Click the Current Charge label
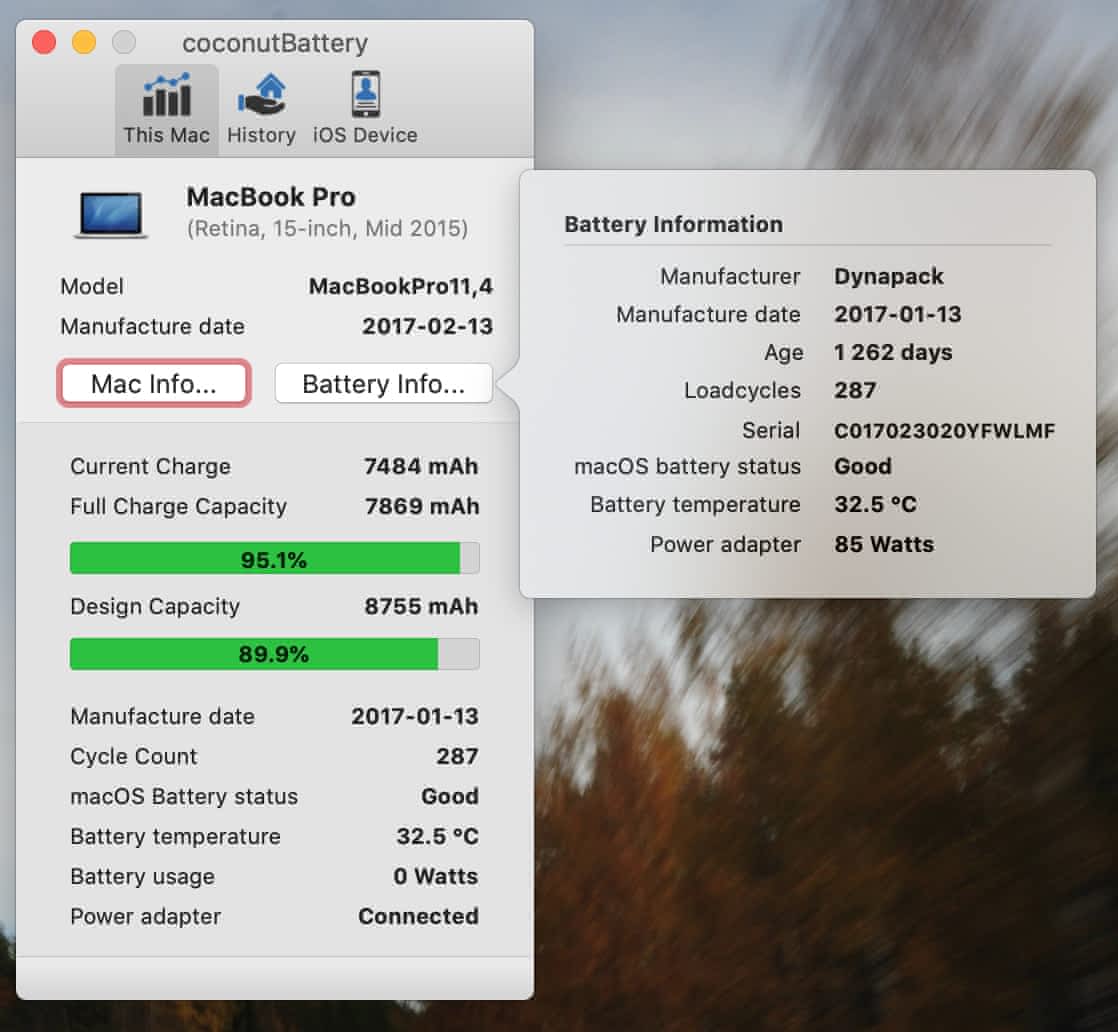The width and height of the screenshot is (1118, 1032). (150, 466)
